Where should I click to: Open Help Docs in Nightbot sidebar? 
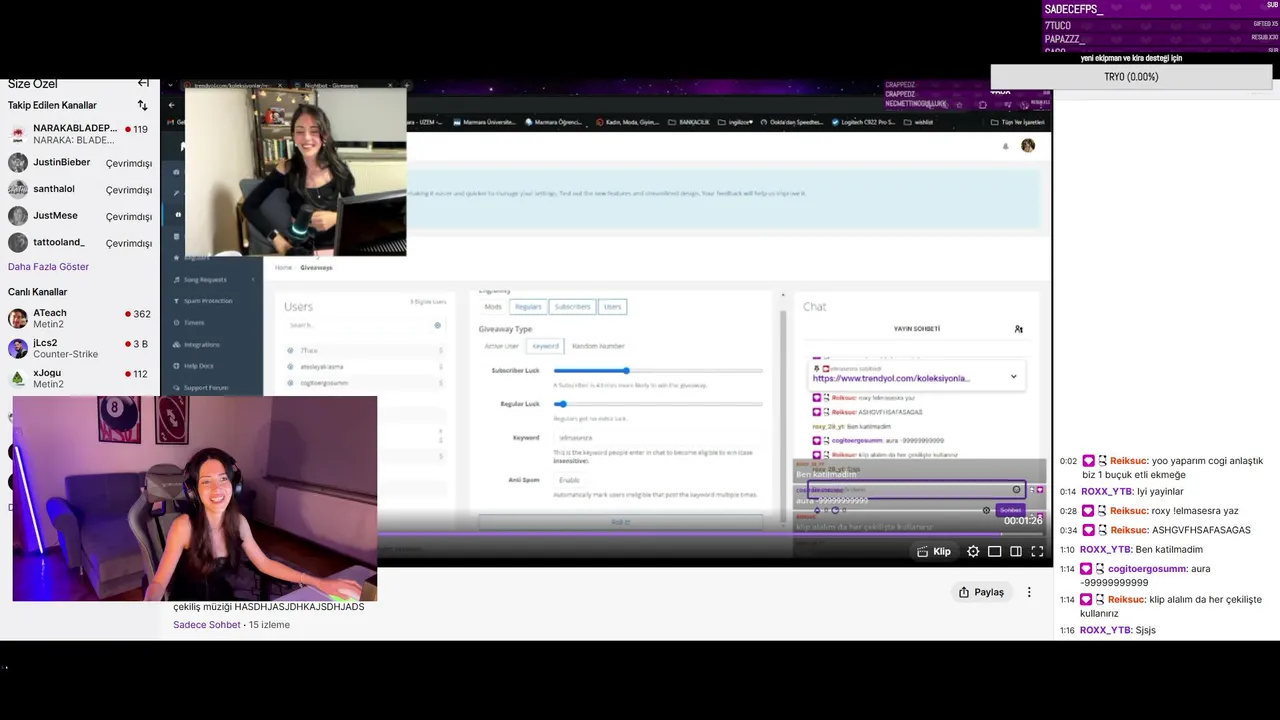[x=198, y=366]
